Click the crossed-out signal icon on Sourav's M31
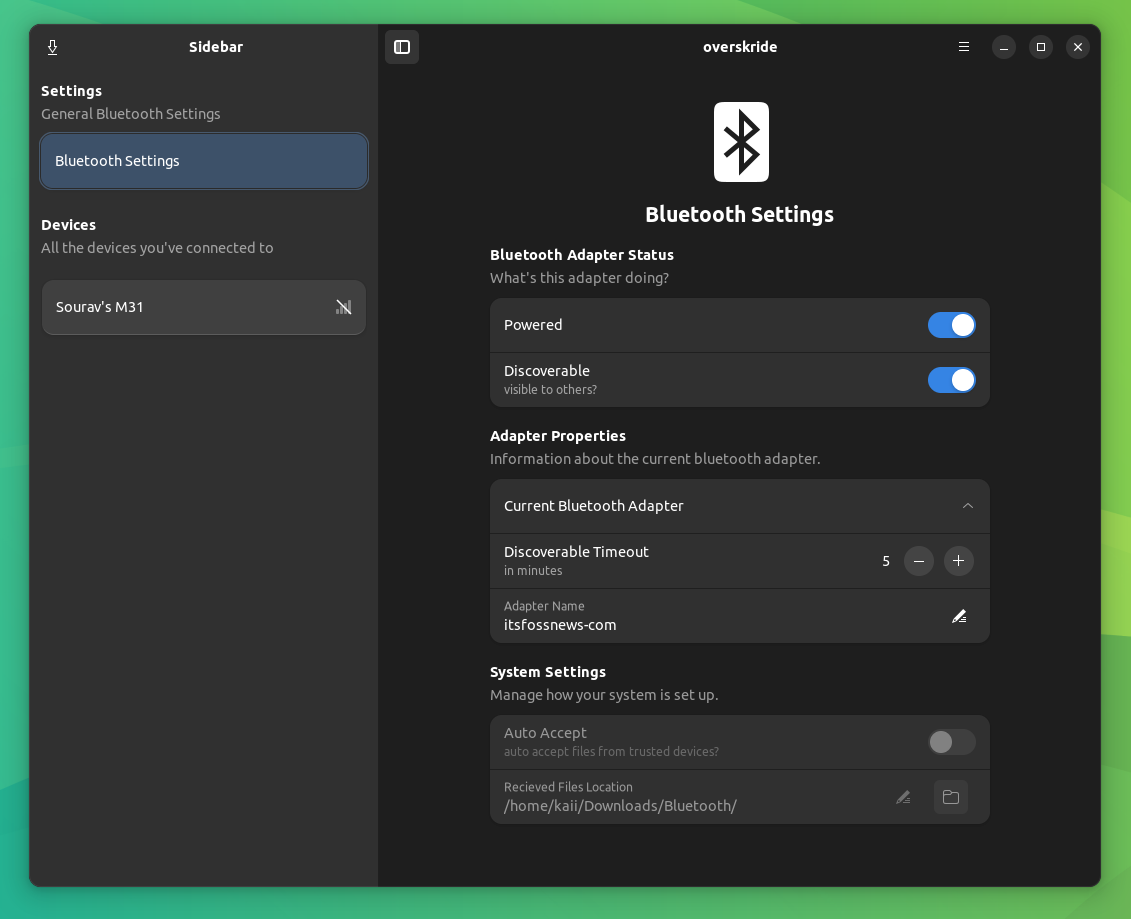This screenshot has width=1131, height=919. click(344, 307)
